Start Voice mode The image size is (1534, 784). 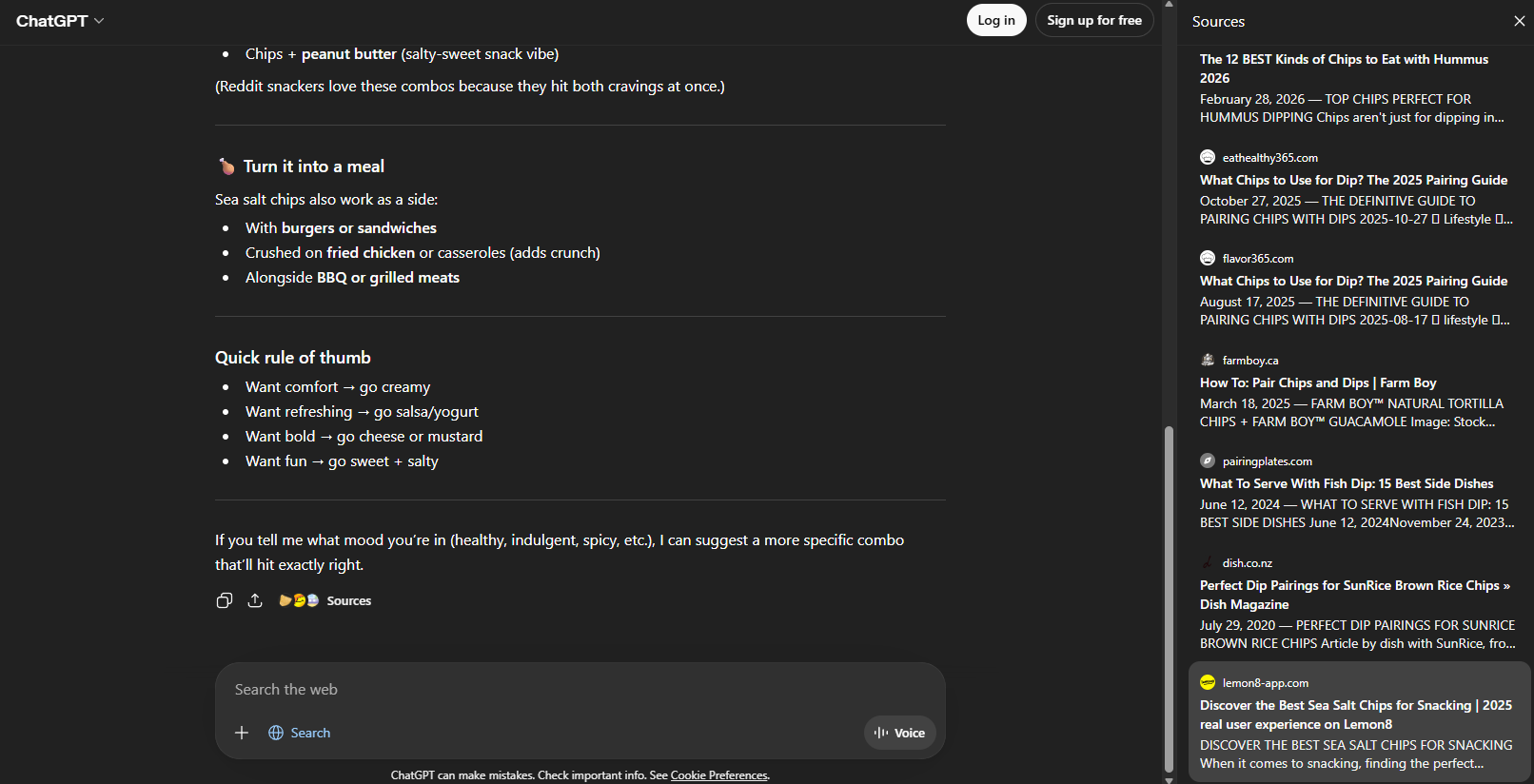(900, 733)
